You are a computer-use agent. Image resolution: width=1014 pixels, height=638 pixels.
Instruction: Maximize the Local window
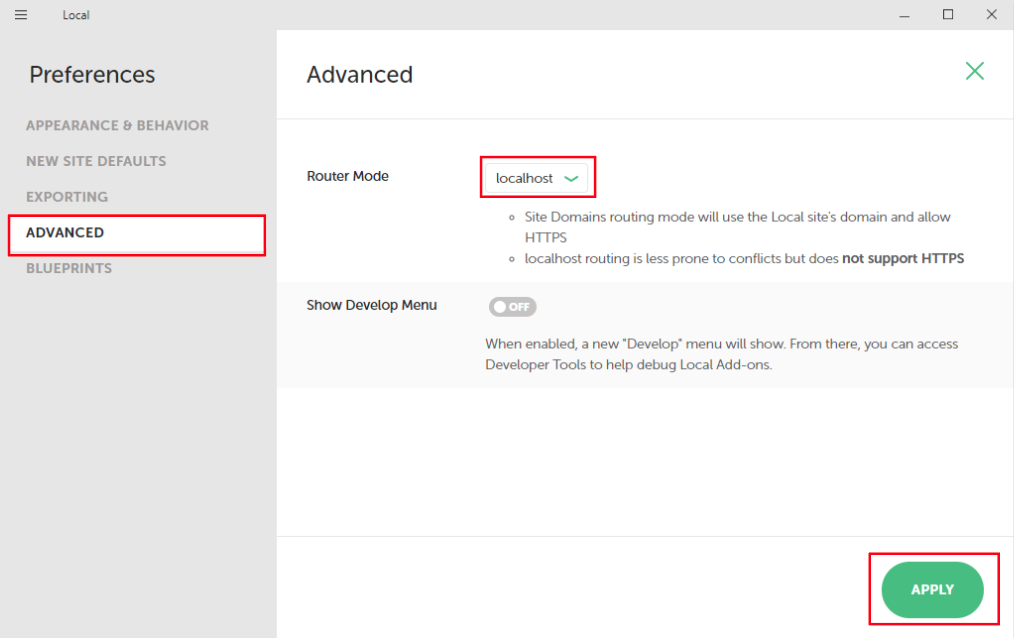pos(948,14)
